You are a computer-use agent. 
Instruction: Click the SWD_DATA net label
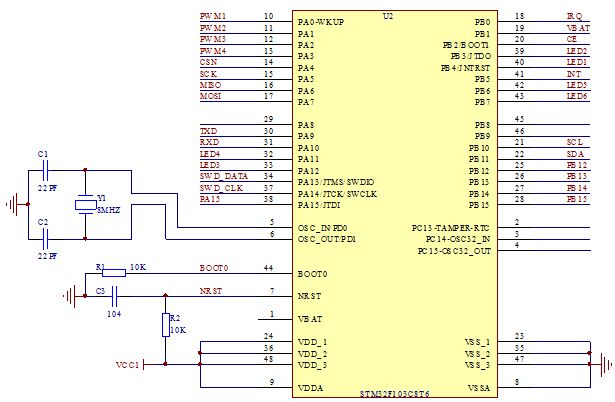[224, 176]
